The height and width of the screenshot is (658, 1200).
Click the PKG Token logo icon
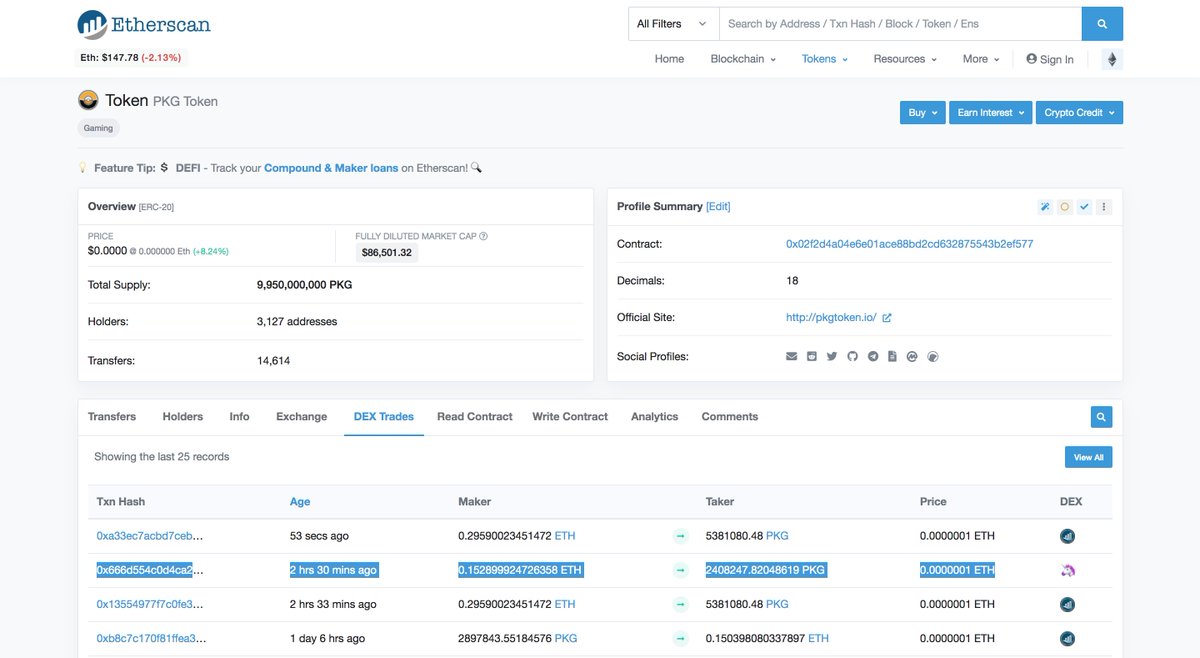click(88, 100)
